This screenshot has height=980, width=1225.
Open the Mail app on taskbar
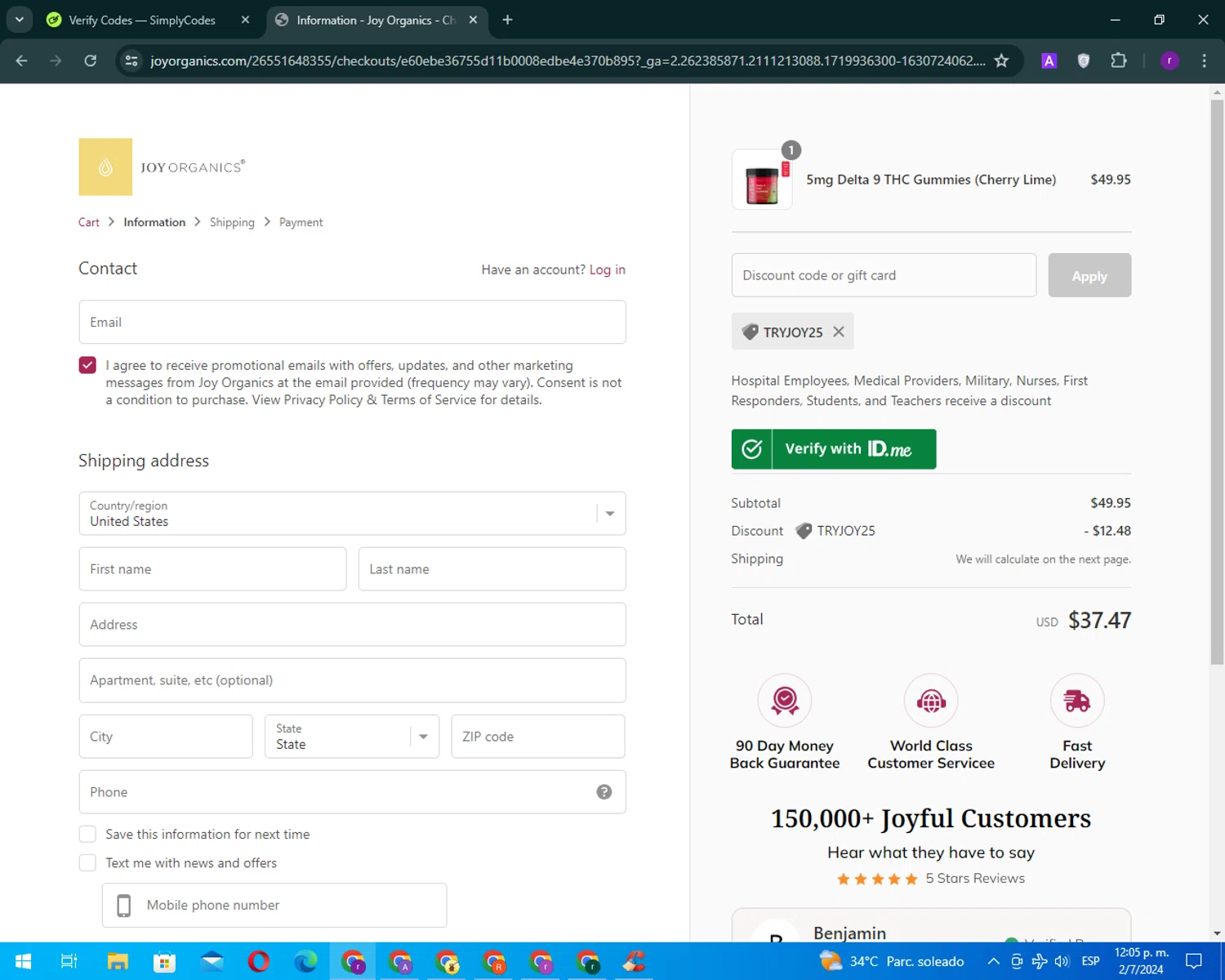212,961
